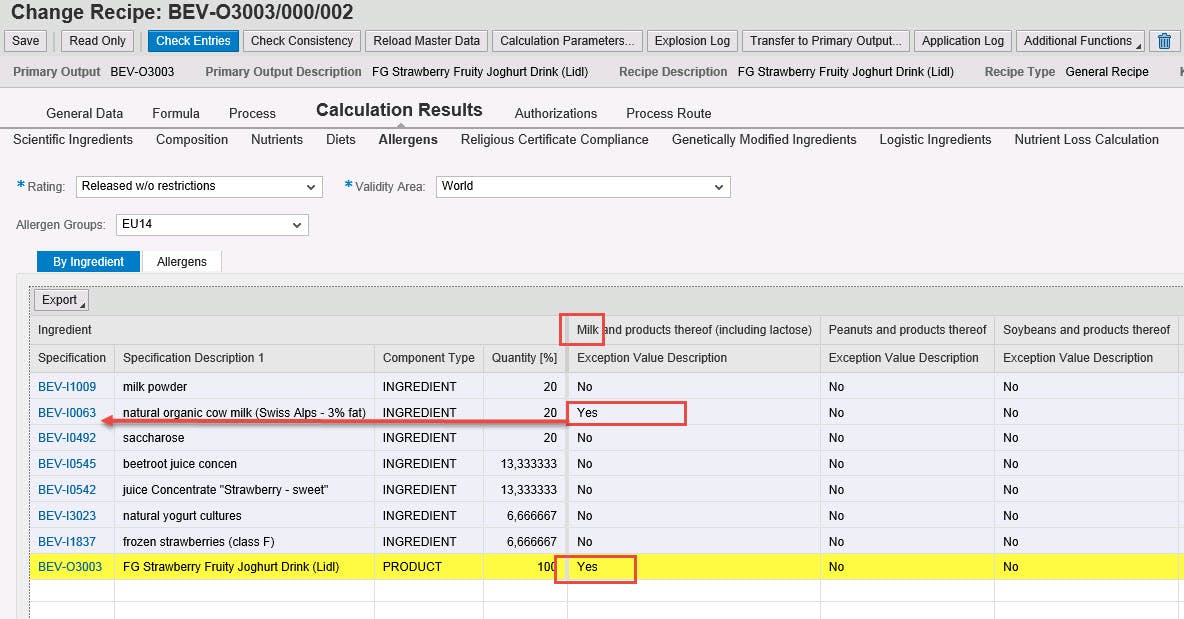Open Logistic Ingredients subtab
Viewport: 1184px width, 619px height.
click(x=935, y=140)
